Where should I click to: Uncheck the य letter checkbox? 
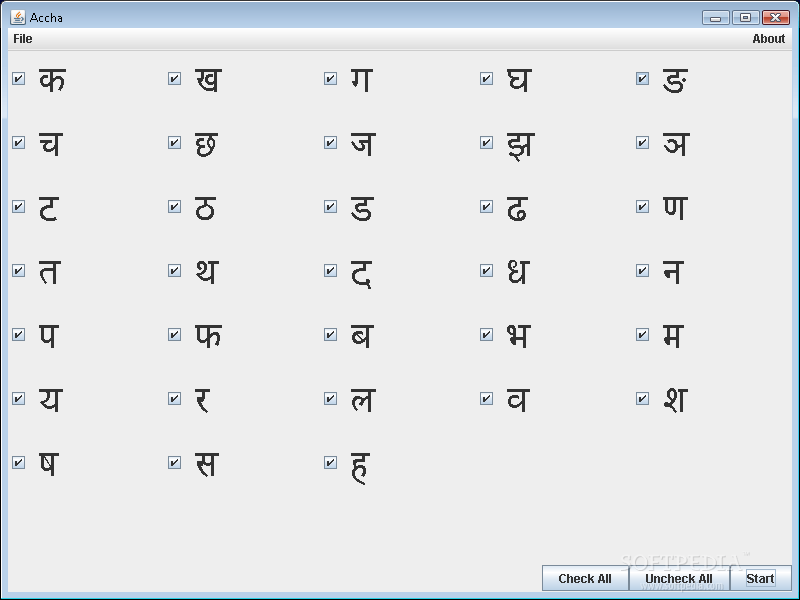click(19, 398)
